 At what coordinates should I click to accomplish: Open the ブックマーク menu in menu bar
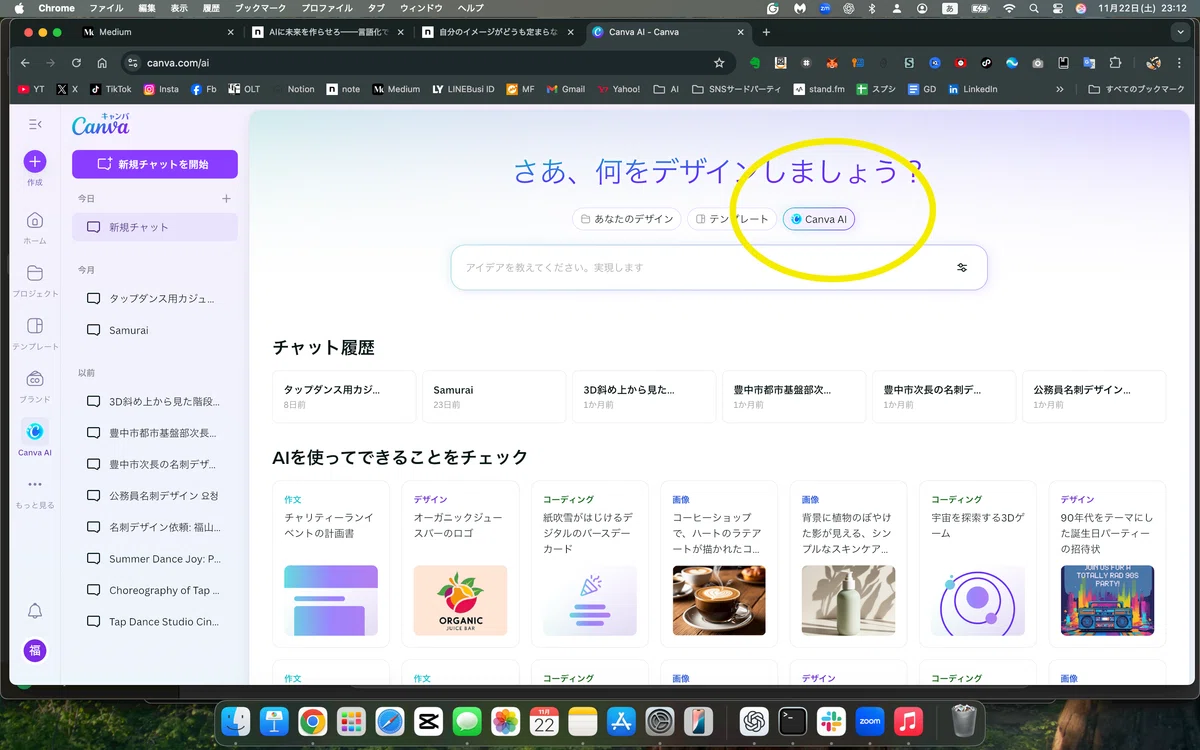coord(260,8)
